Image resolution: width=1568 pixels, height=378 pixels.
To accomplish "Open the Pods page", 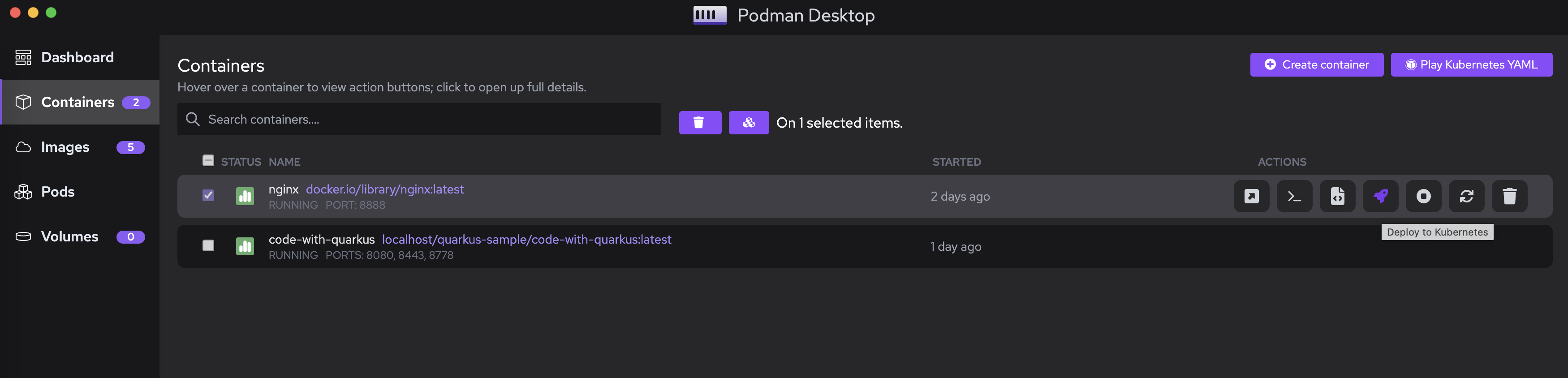I will 58,192.
